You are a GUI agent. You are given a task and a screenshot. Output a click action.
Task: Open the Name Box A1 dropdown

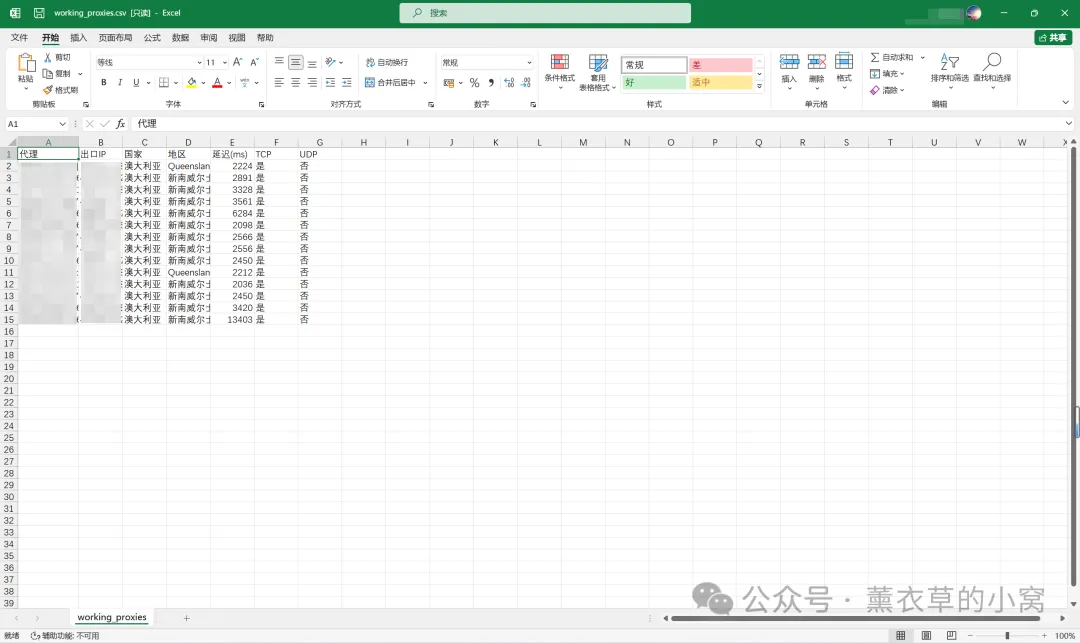coord(63,124)
